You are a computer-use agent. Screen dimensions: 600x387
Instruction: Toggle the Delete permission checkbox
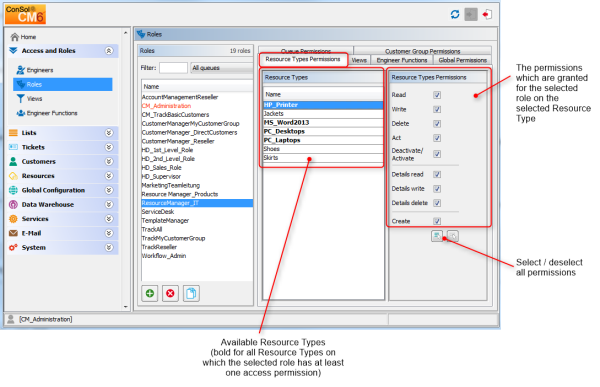click(x=437, y=124)
